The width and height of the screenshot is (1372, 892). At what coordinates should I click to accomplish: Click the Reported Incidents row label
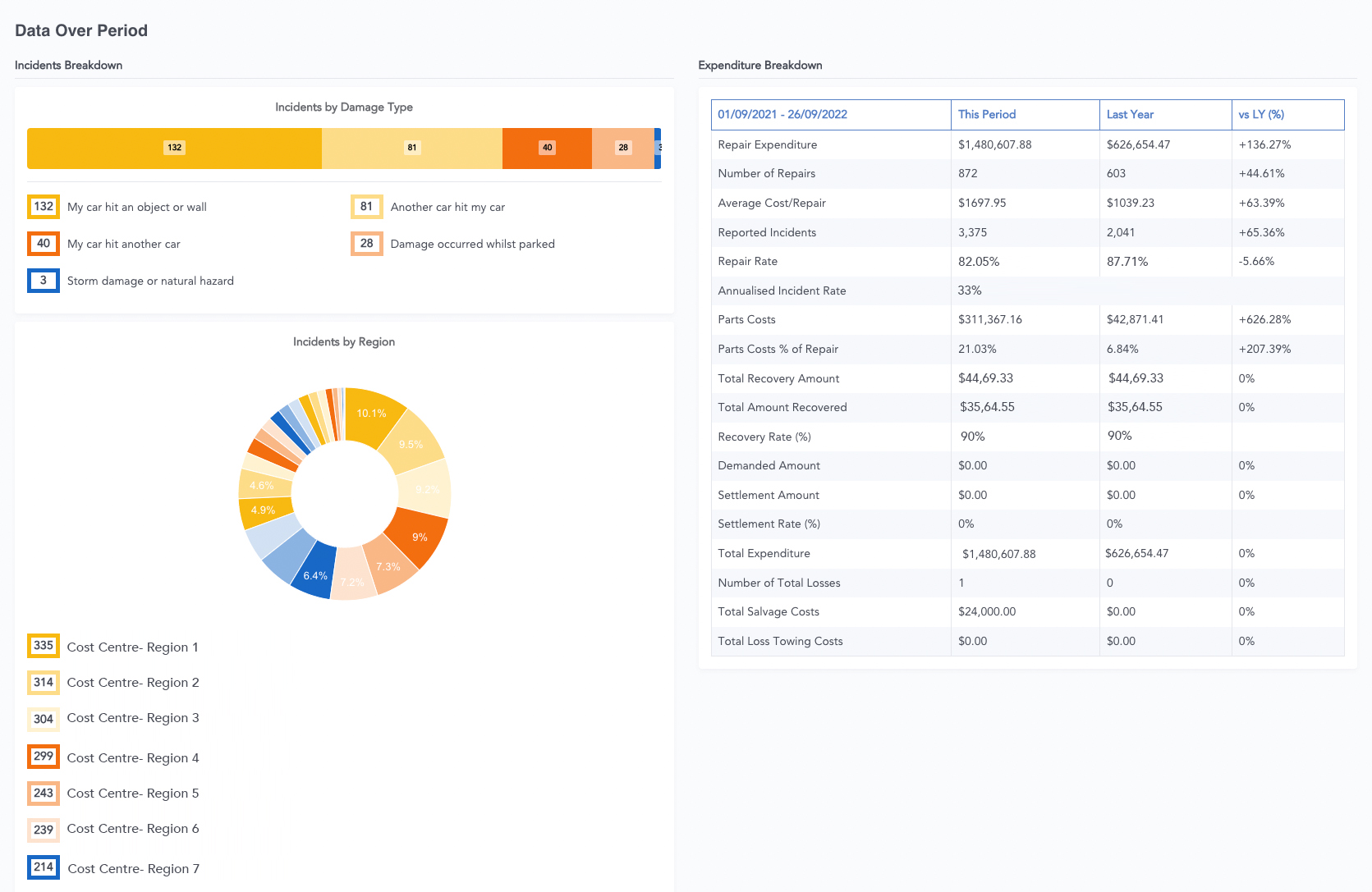click(x=767, y=232)
